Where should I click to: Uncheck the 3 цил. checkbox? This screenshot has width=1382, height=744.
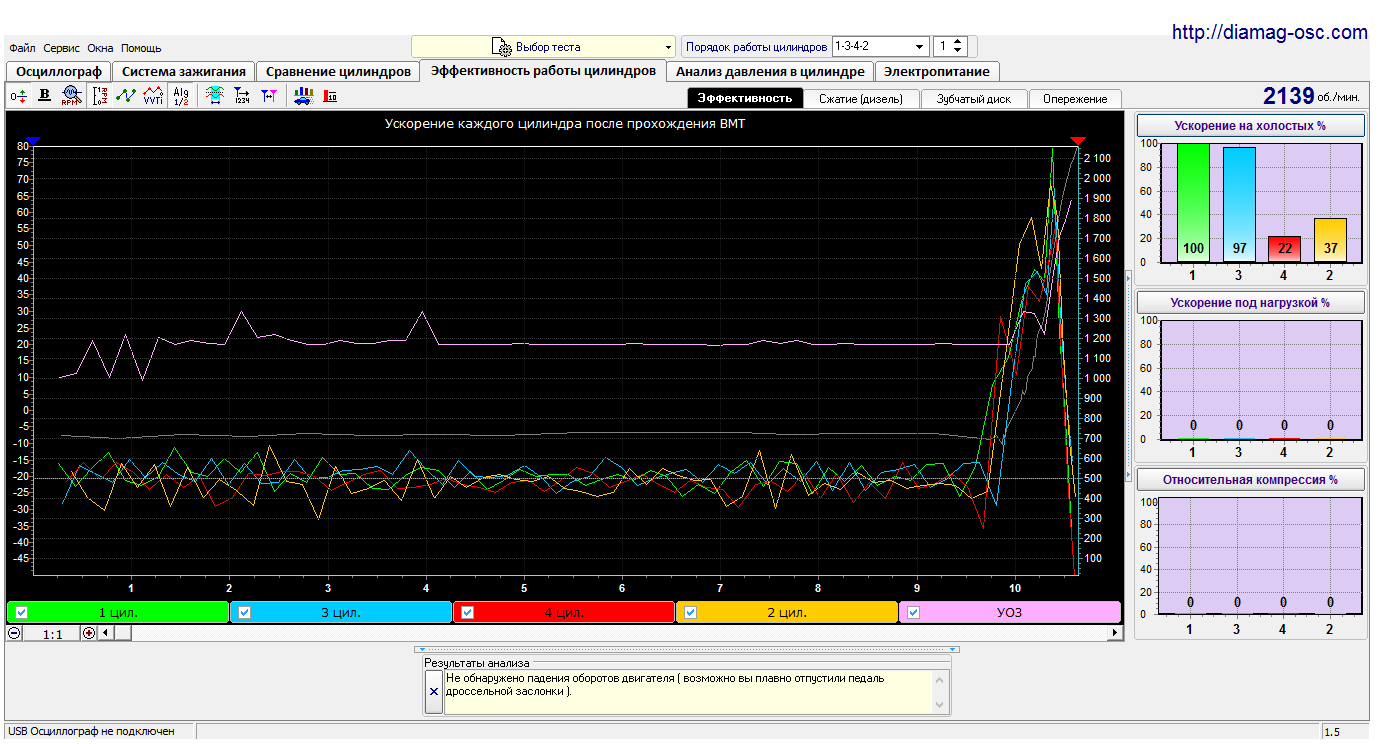244,613
